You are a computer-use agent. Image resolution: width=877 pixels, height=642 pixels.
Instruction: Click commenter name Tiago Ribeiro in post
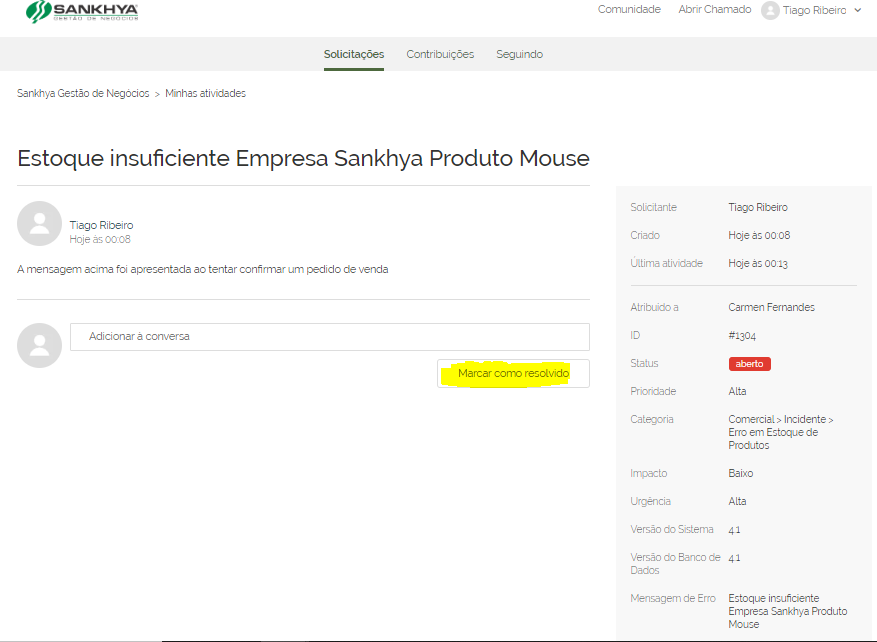point(101,225)
